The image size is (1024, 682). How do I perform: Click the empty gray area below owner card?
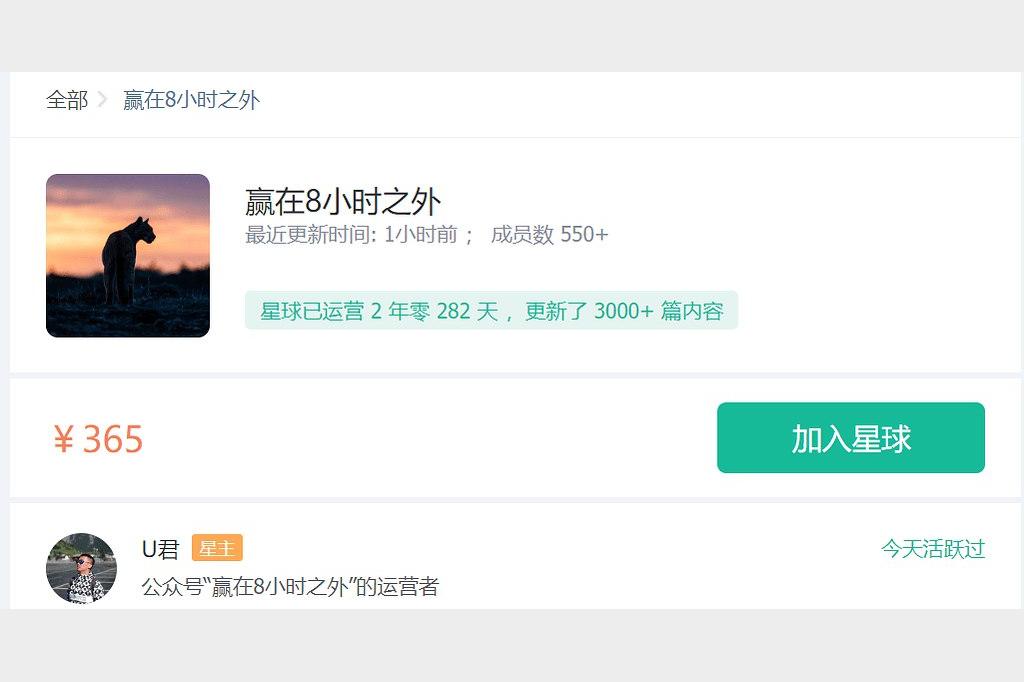coord(512,645)
